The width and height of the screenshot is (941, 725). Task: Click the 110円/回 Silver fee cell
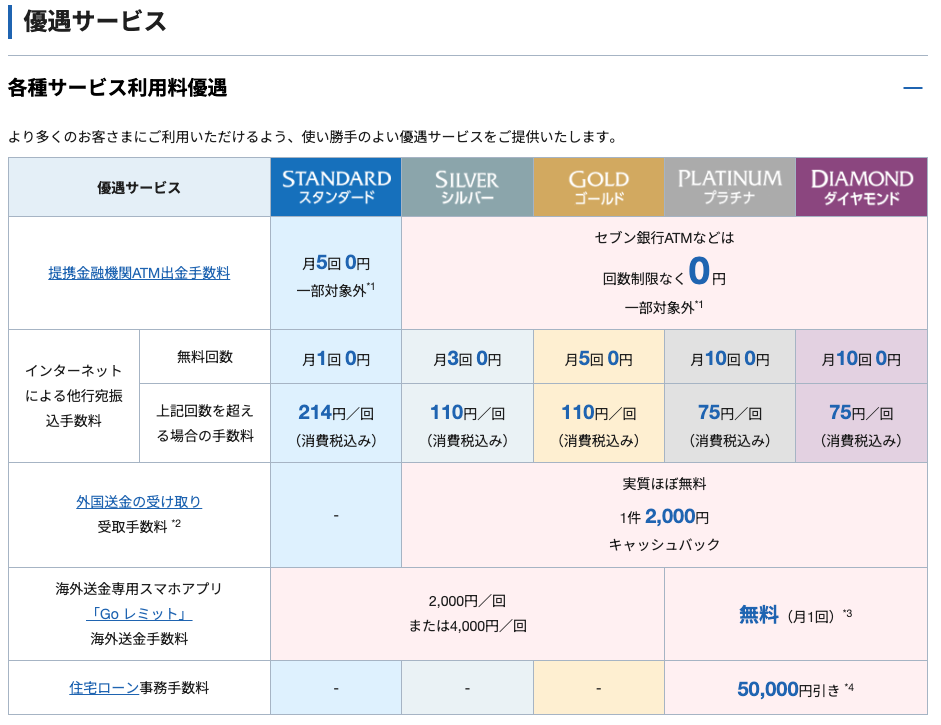click(x=467, y=424)
